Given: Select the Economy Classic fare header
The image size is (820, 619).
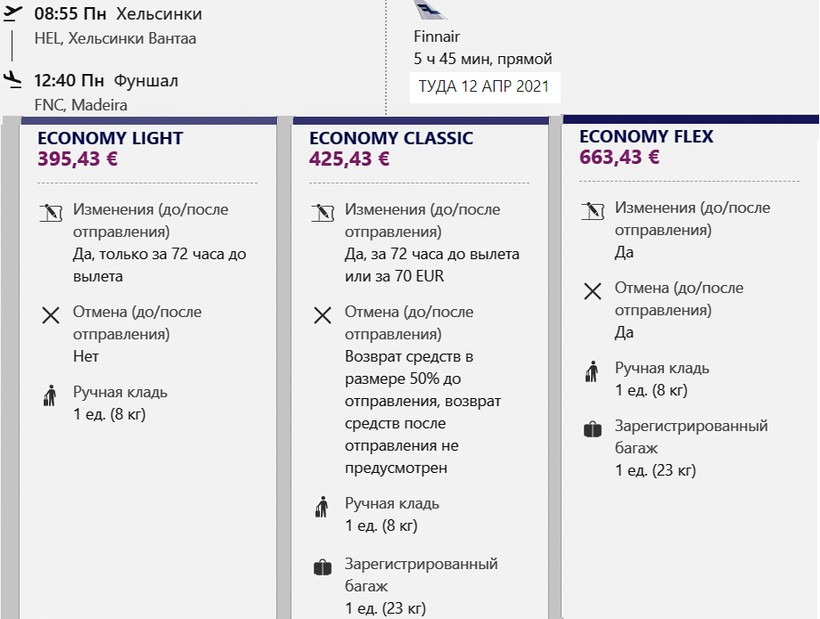Looking at the screenshot, I should pyautogui.click(x=391, y=138).
